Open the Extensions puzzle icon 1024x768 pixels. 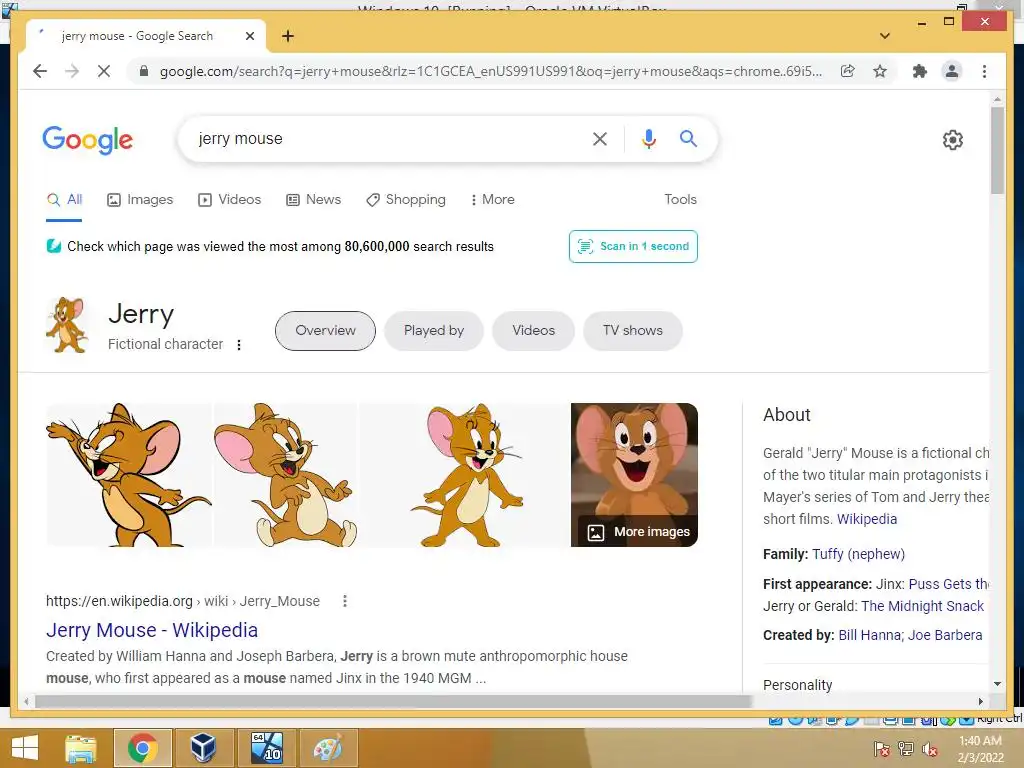(x=920, y=71)
